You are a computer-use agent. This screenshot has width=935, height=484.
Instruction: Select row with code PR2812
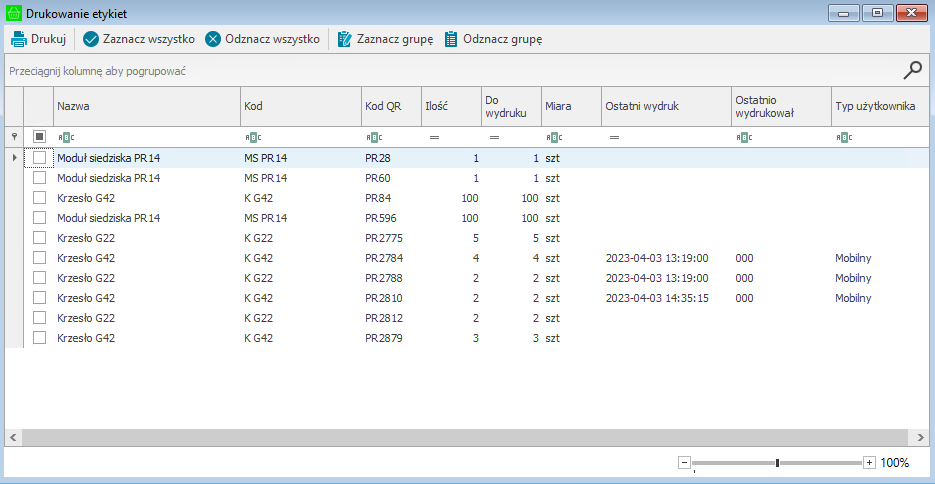[385, 318]
